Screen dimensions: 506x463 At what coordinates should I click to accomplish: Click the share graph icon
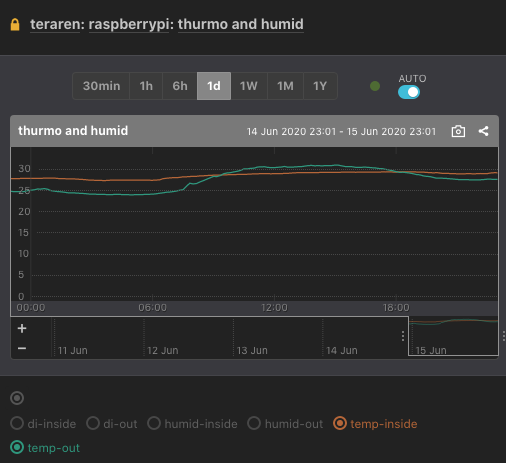(483, 131)
